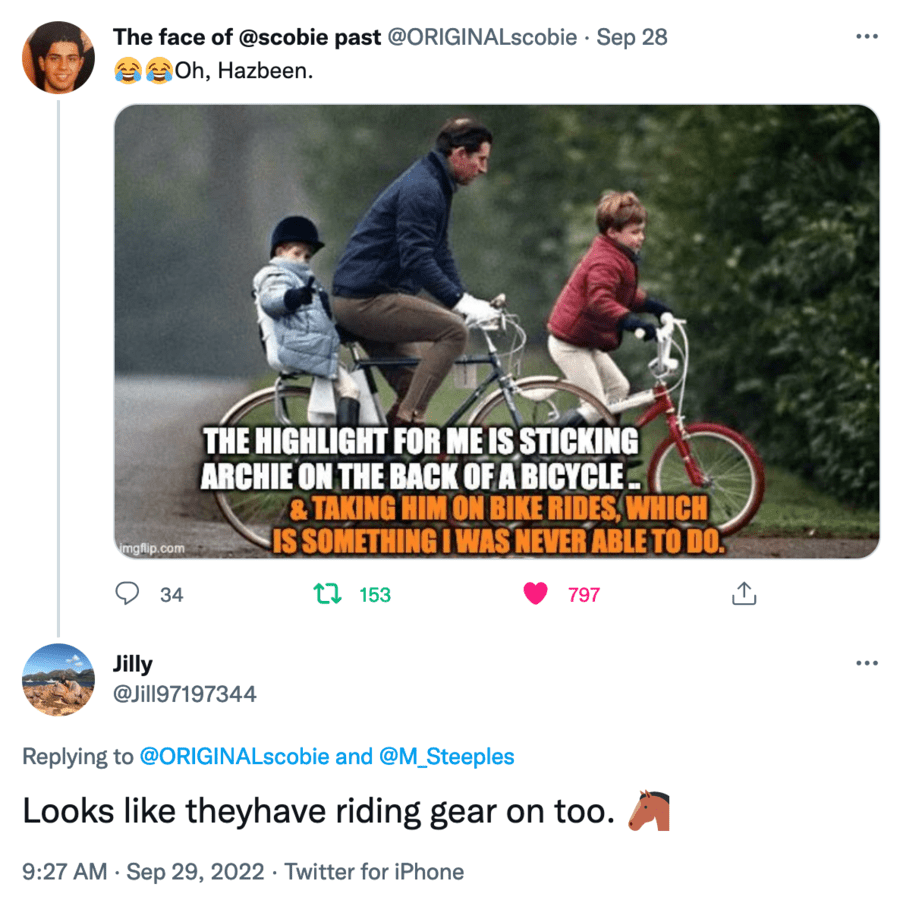Click the 797 likes count
This screenshot has width=900, height=903.
point(583,595)
